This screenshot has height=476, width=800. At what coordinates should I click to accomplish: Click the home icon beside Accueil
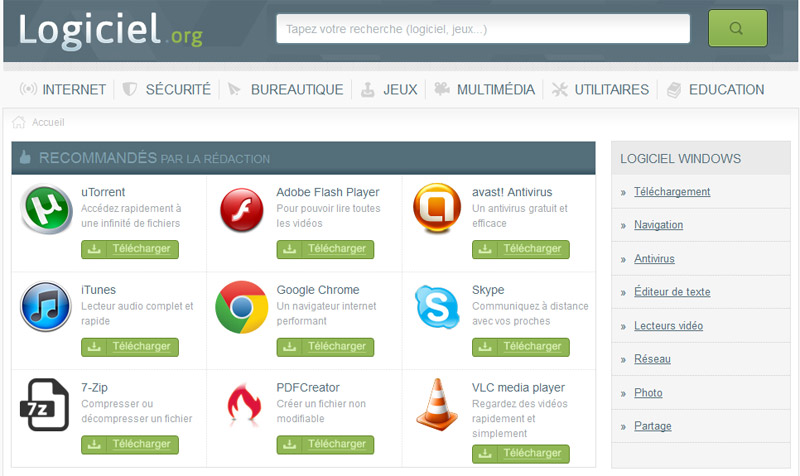[x=18, y=122]
